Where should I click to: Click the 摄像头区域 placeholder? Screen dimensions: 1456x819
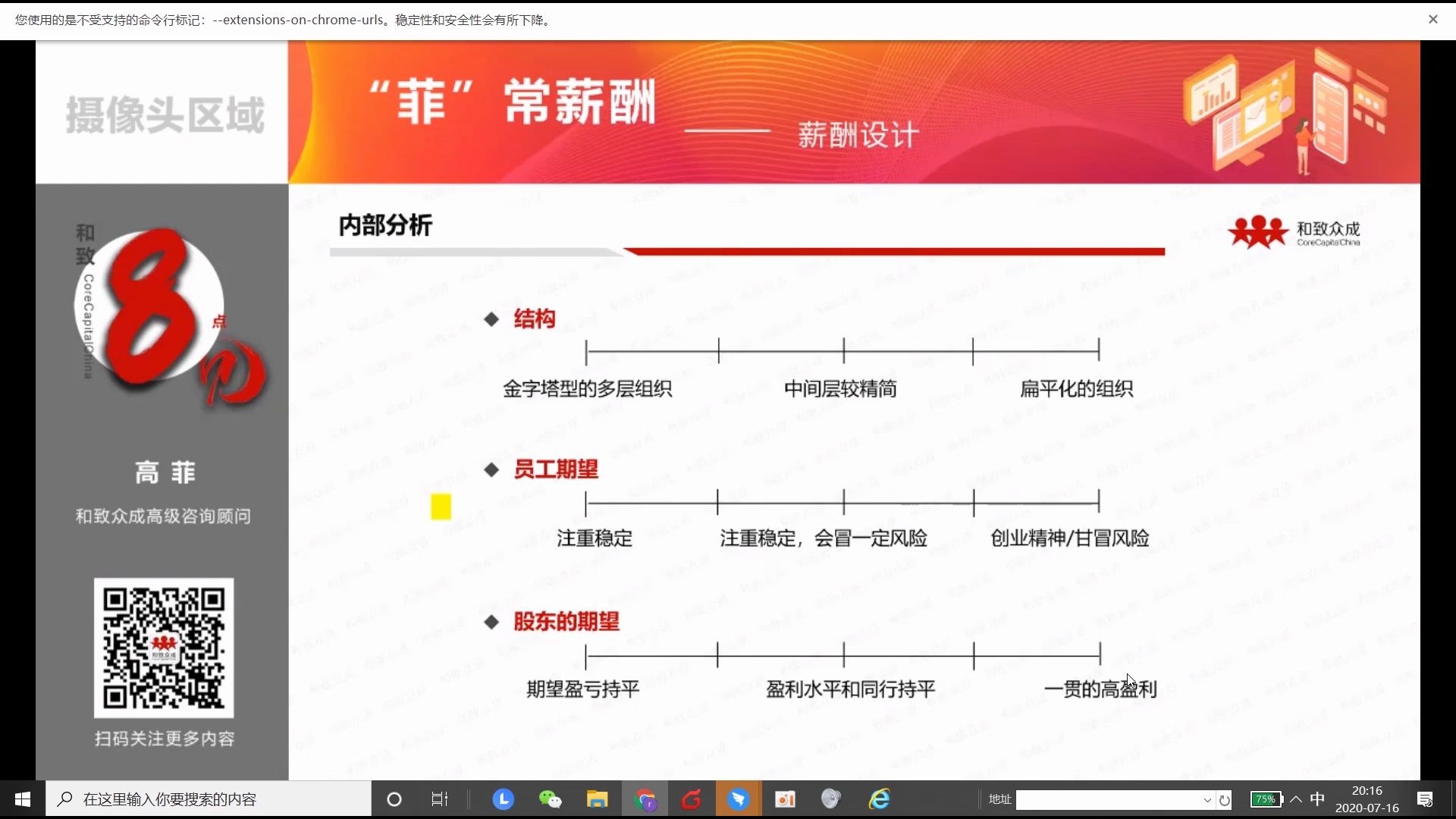165,115
